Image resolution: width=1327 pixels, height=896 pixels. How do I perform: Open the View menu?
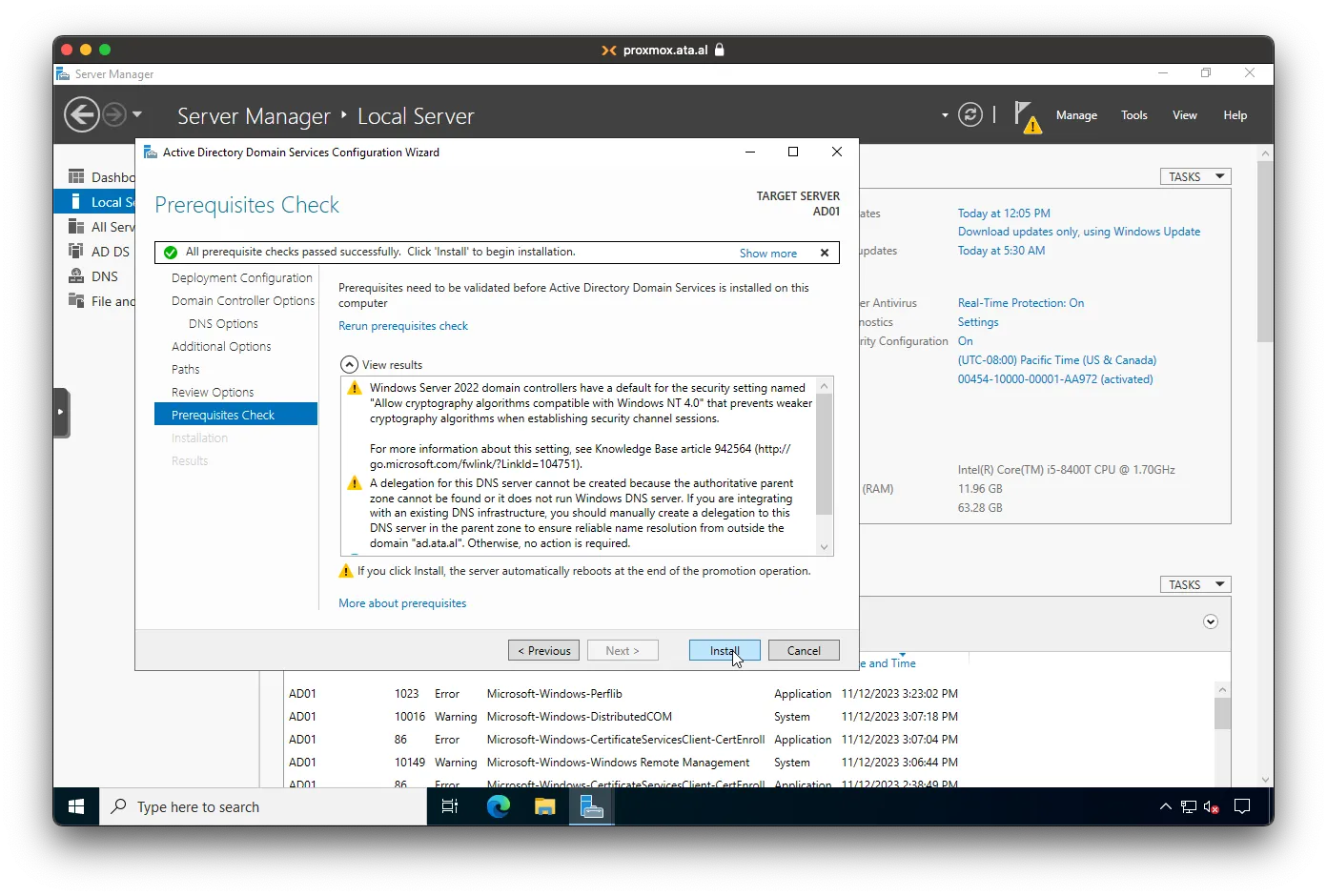click(1185, 115)
